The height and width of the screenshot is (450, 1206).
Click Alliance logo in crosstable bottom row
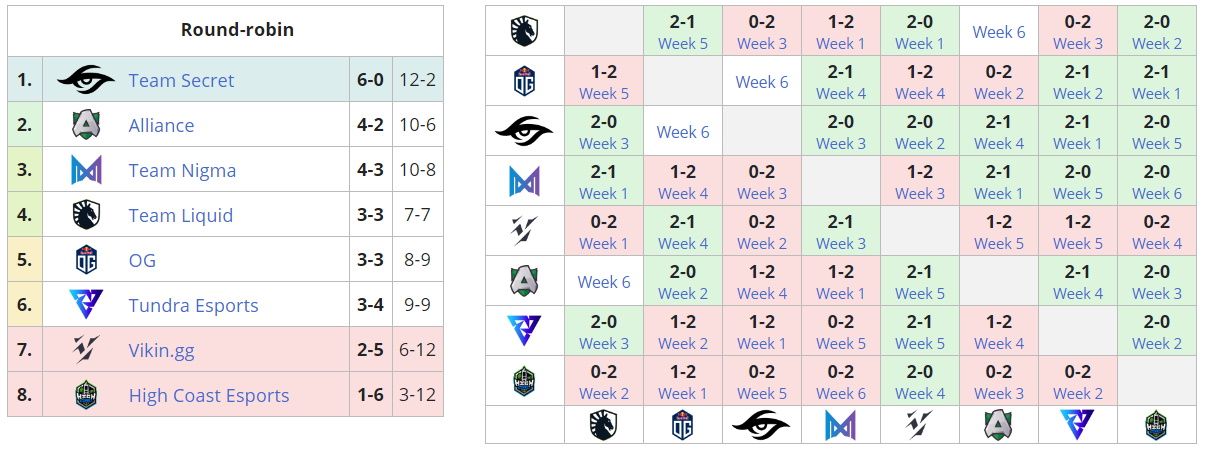[998, 425]
